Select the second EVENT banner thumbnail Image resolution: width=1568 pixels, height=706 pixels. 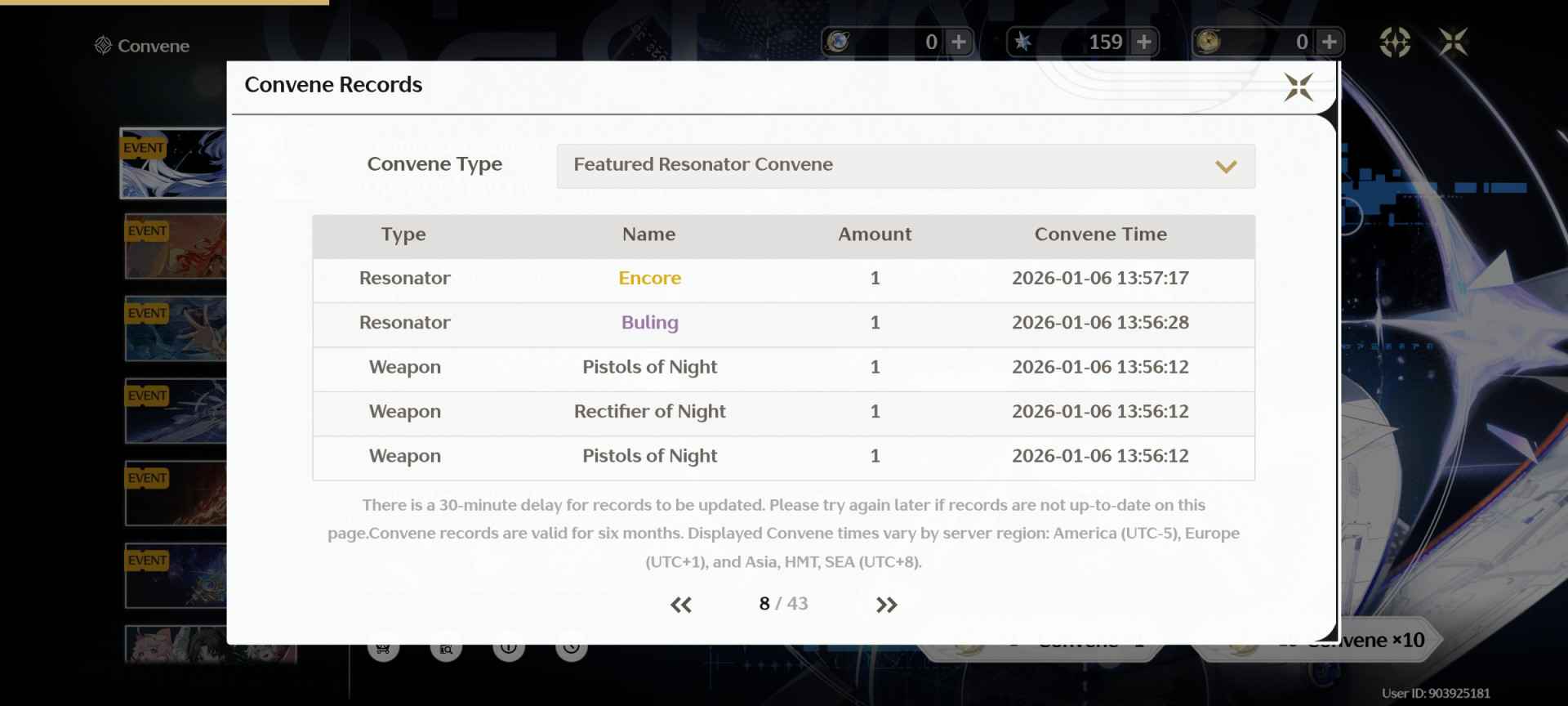tap(176, 246)
